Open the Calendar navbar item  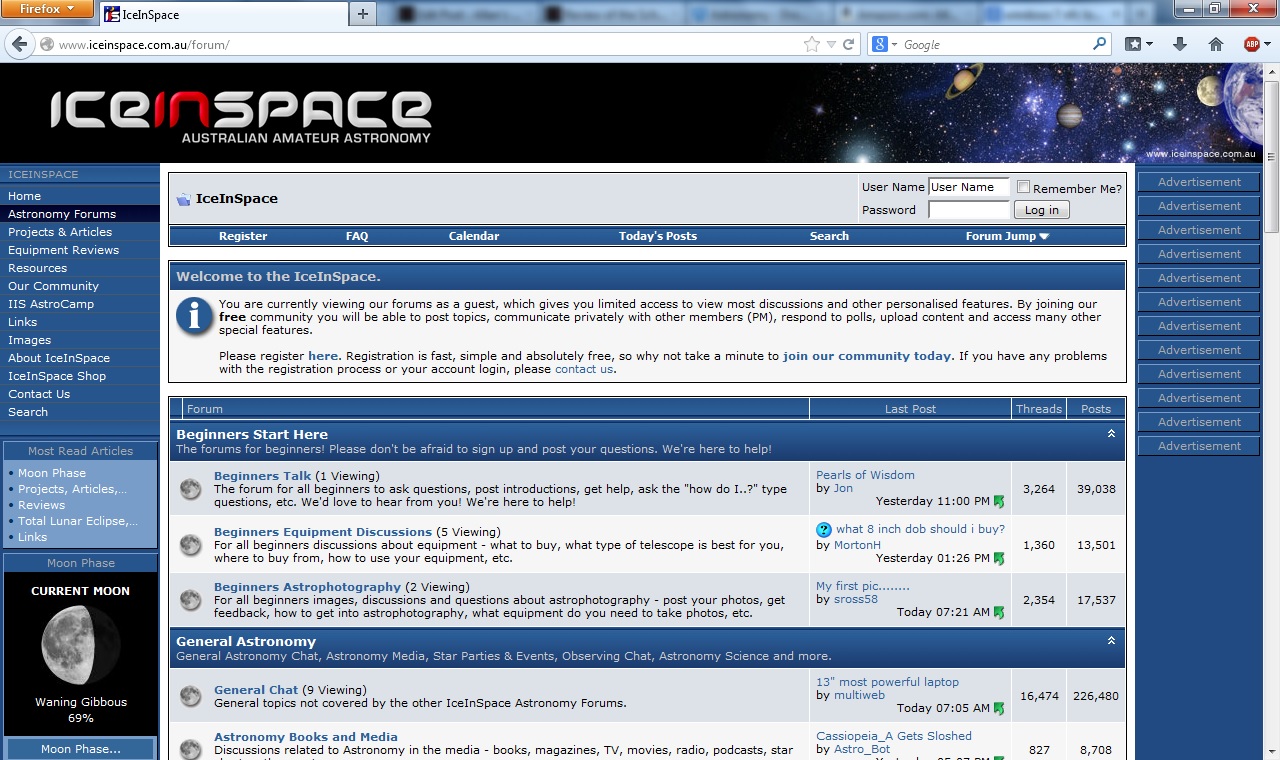(474, 236)
